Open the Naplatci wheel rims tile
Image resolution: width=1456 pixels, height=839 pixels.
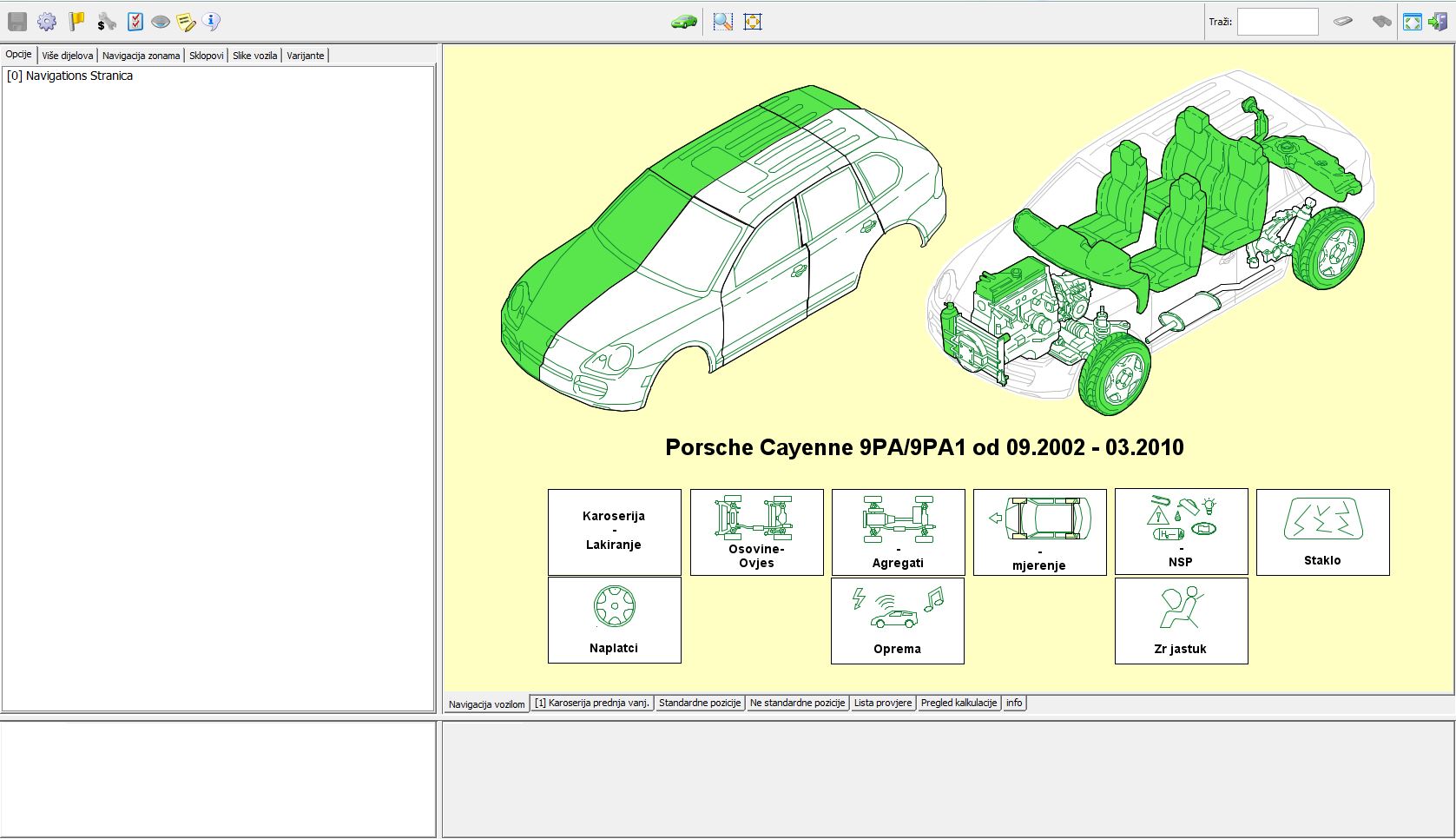615,620
